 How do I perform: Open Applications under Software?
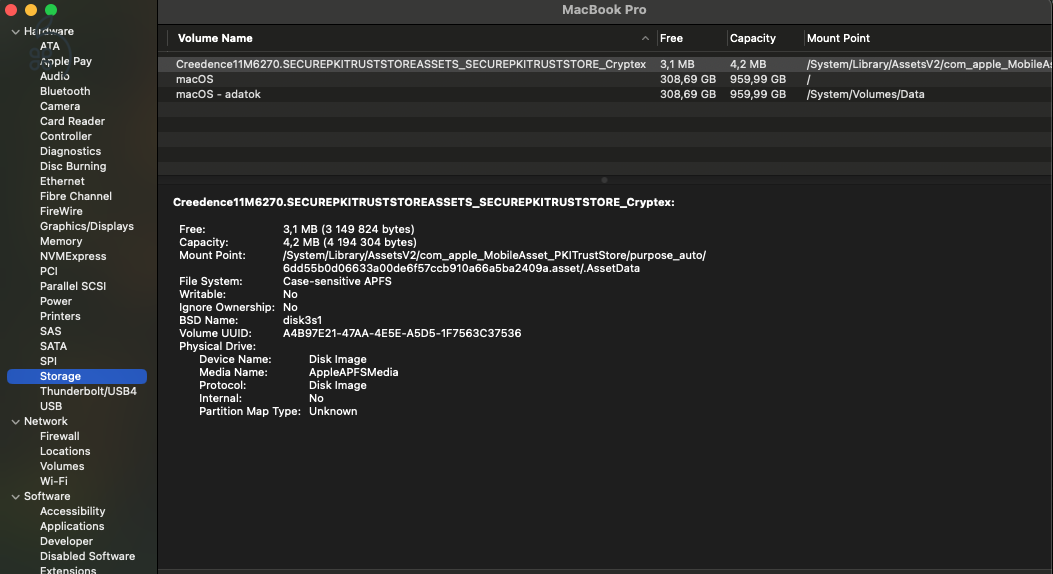click(x=72, y=526)
